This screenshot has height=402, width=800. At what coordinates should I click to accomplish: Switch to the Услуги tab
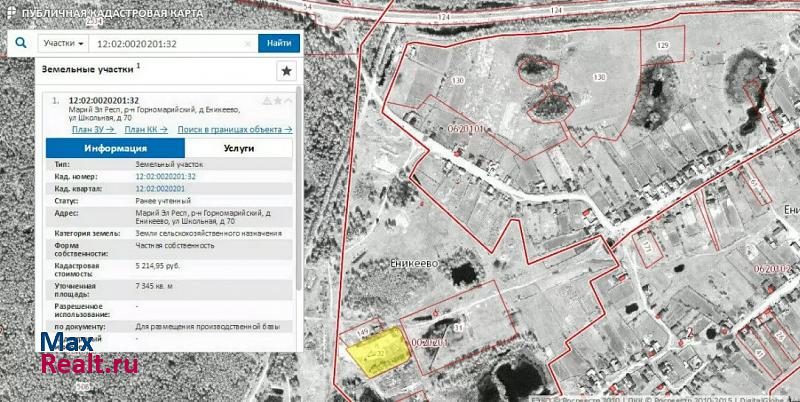coord(239,147)
